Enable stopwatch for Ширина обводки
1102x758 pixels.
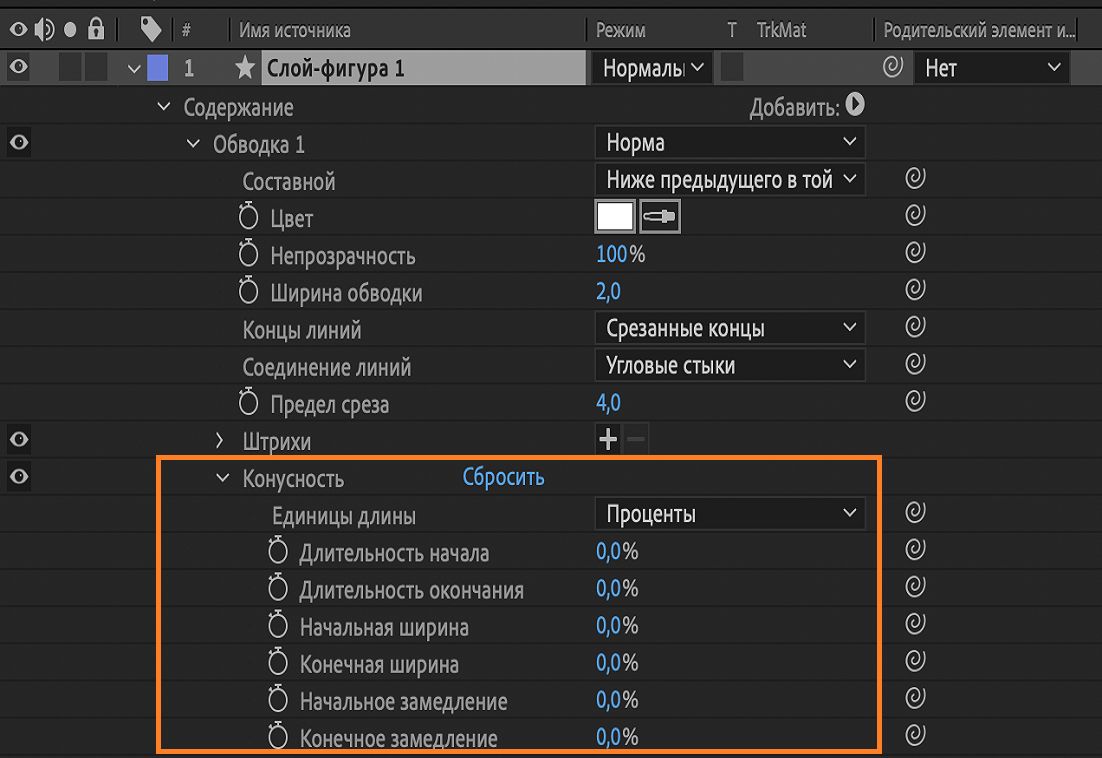[249, 292]
